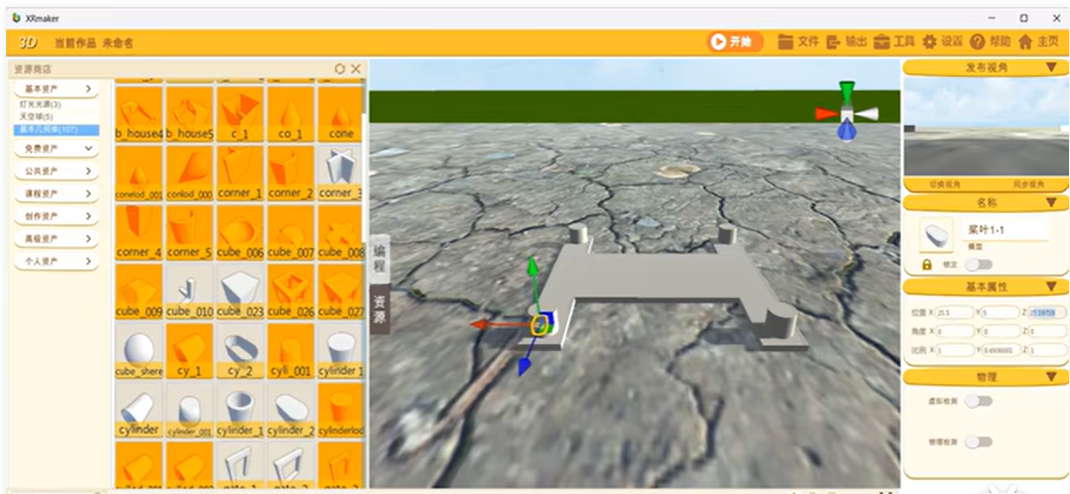
Task: Click the lock icon under model name
Action: pyautogui.click(x=927, y=264)
